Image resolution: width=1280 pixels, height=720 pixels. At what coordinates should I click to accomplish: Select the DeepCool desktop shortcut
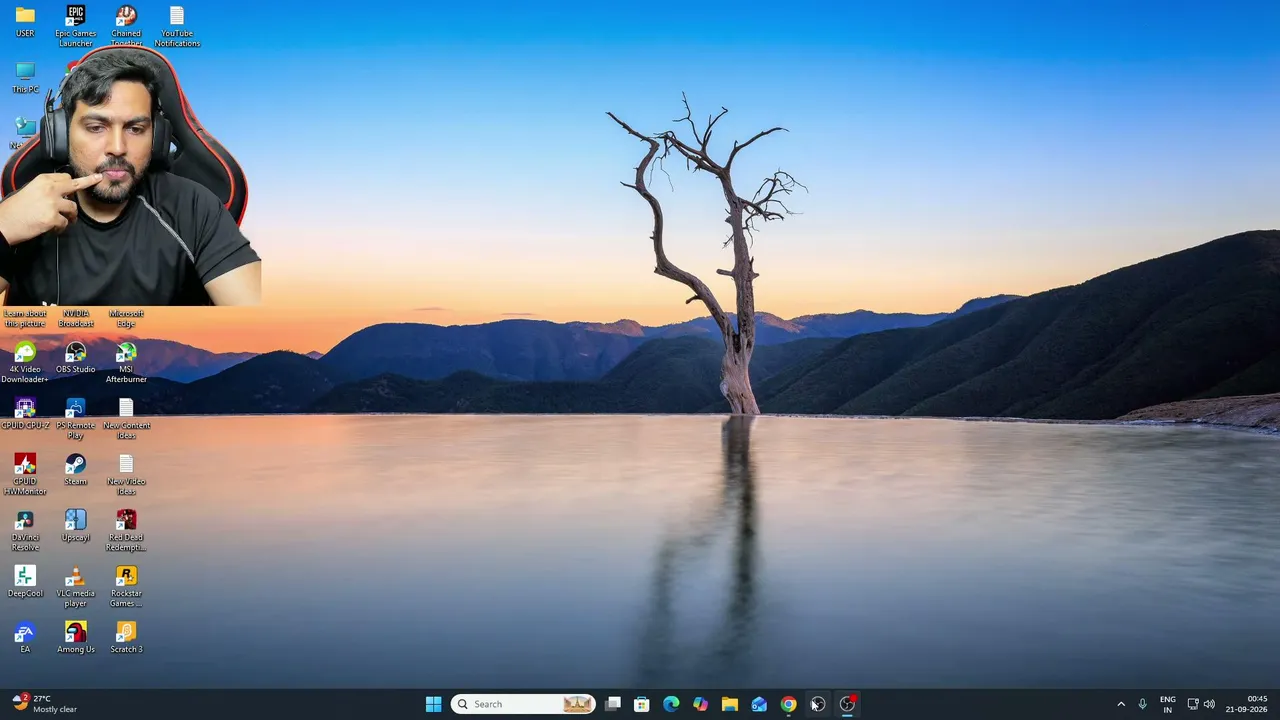click(x=25, y=582)
